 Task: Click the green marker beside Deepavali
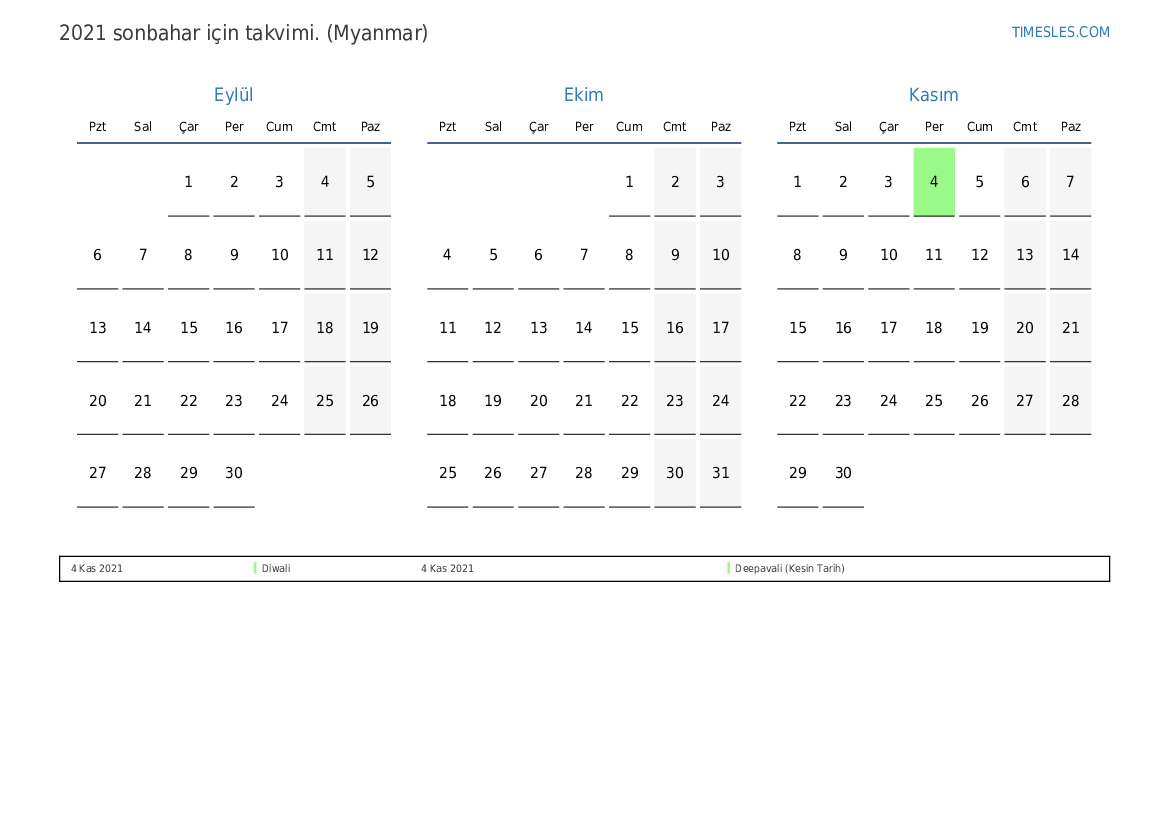[728, 568]
